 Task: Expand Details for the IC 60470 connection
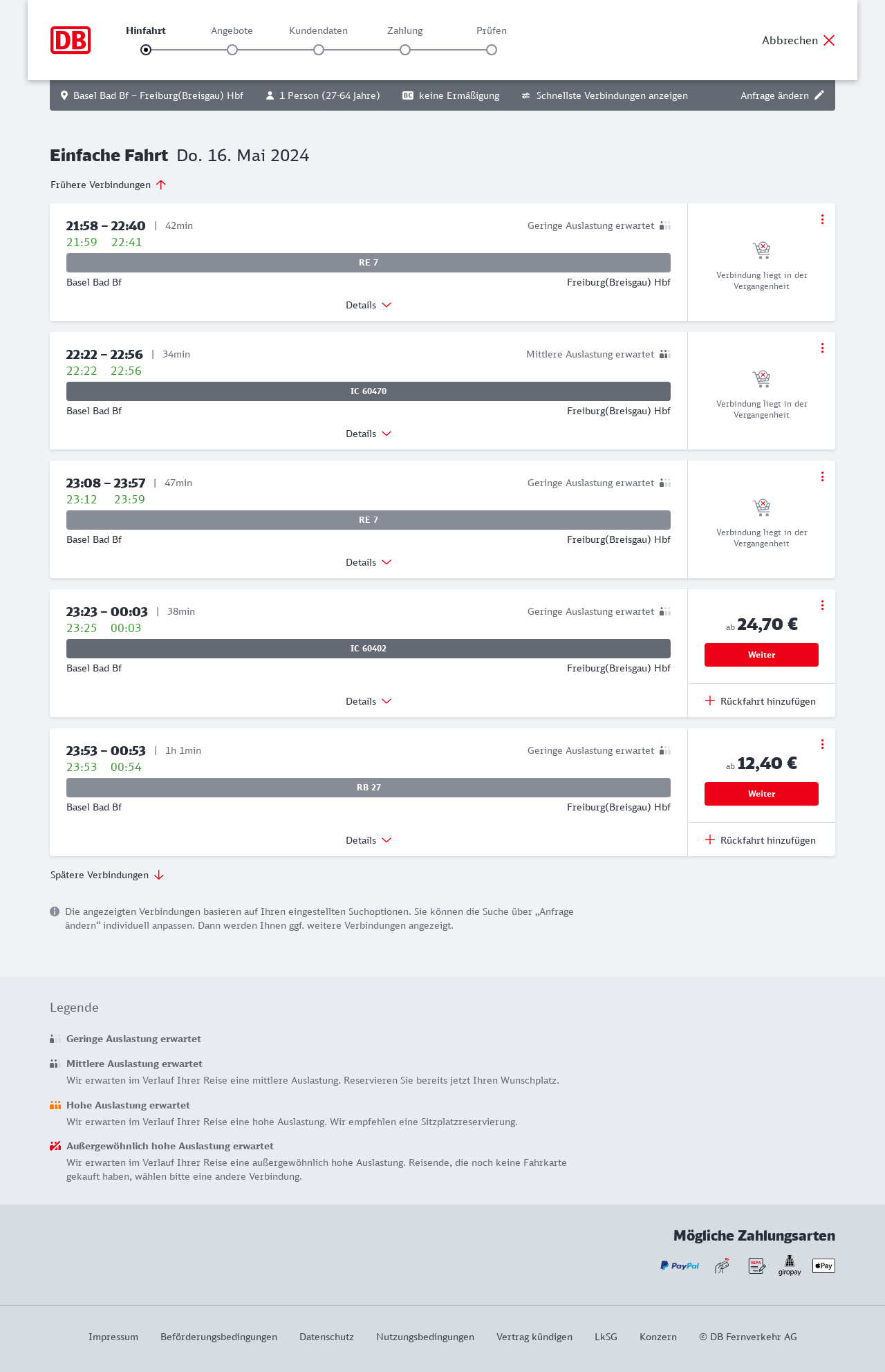[x=369, y=434]
